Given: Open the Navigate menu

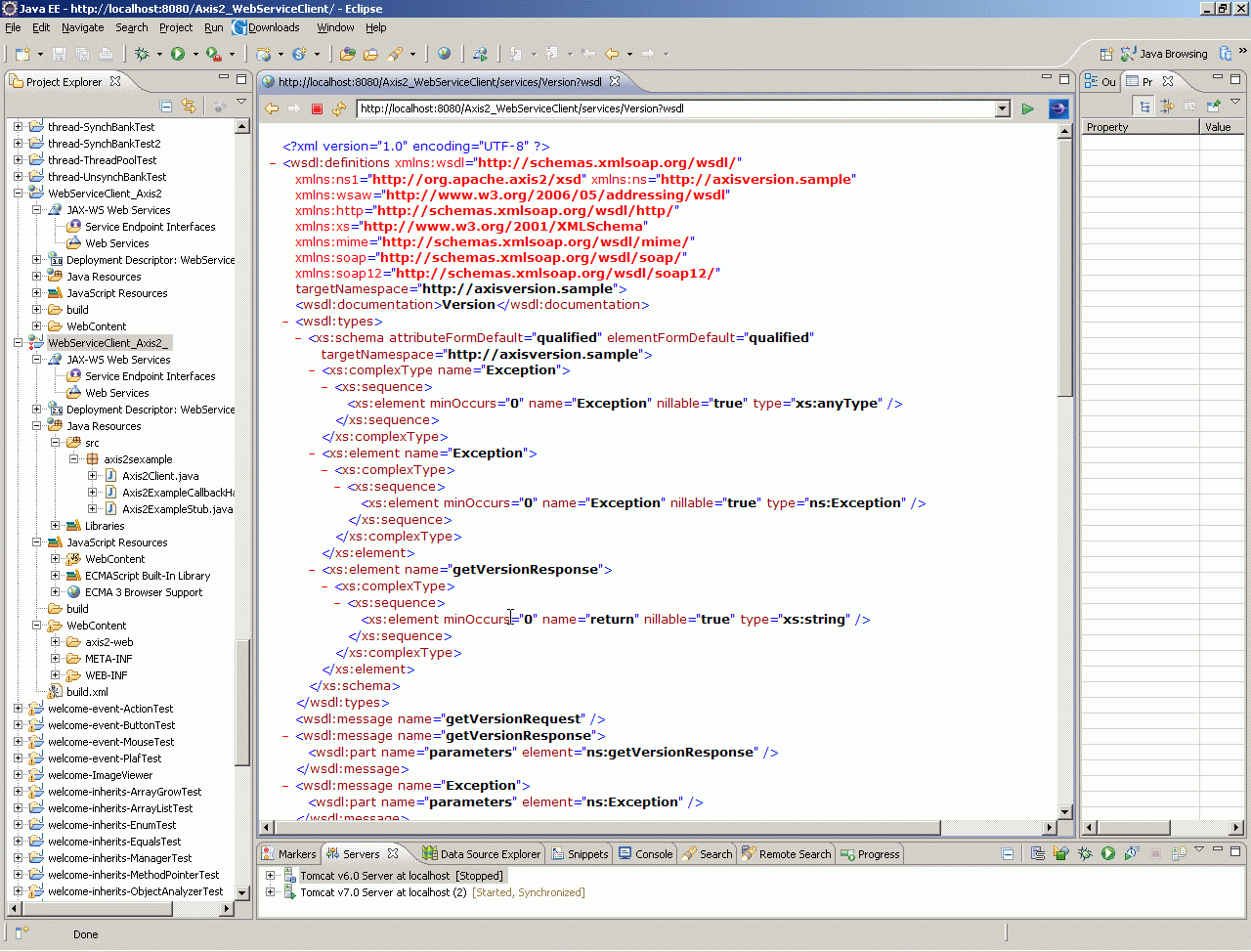Looking at the screenshot, I should (x=82, y=27).
